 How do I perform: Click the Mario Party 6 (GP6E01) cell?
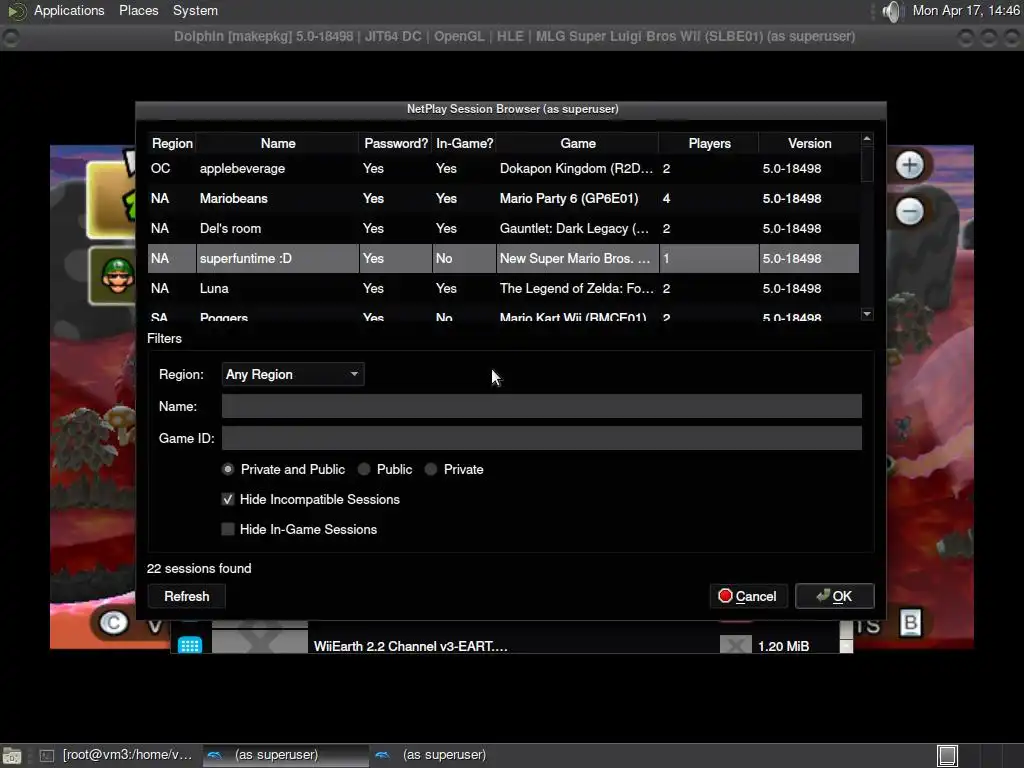pyautogui.click(x=577, y=199)
